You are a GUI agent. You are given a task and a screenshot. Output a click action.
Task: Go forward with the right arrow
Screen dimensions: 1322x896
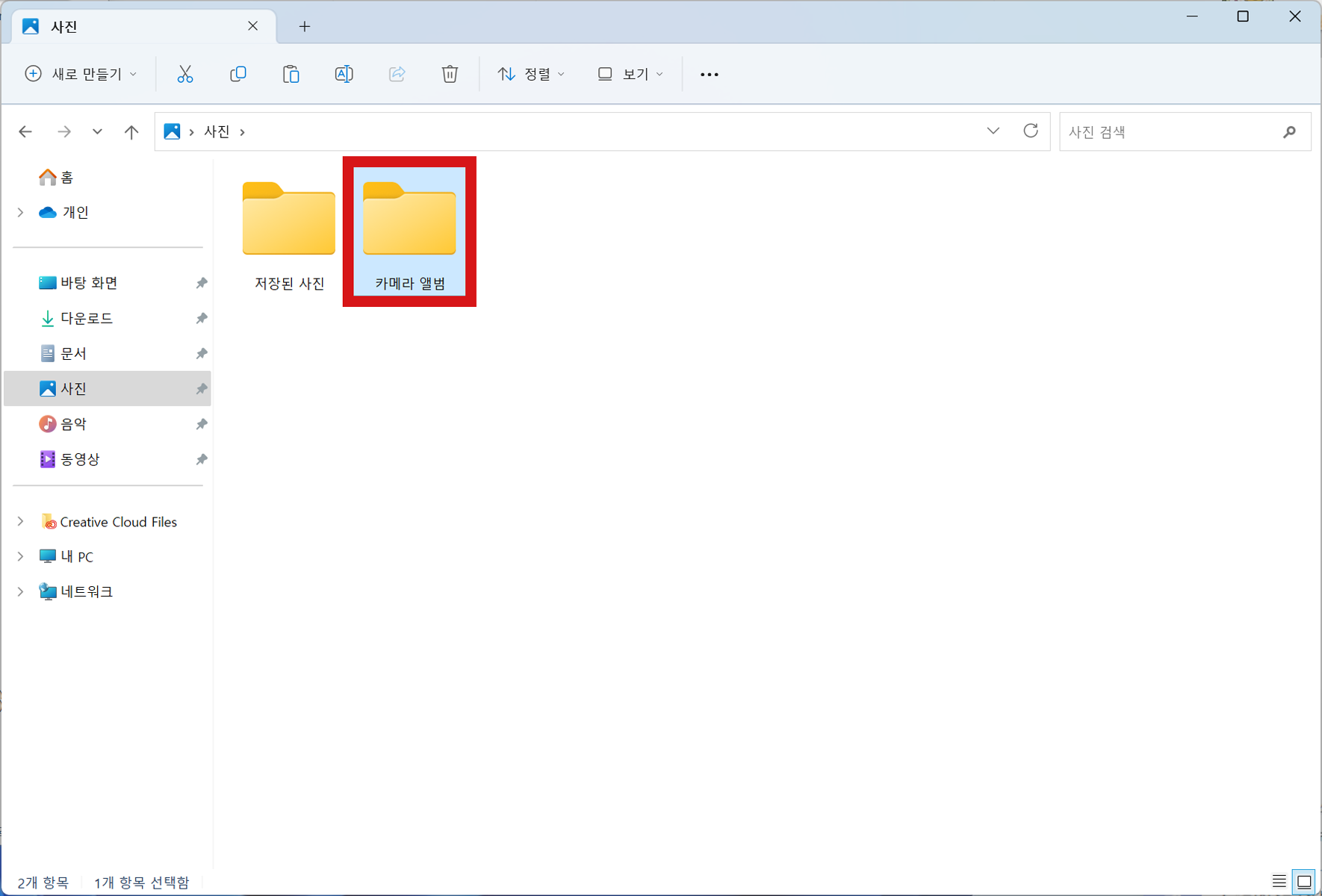pyautogui.click(x=64, y=132)
